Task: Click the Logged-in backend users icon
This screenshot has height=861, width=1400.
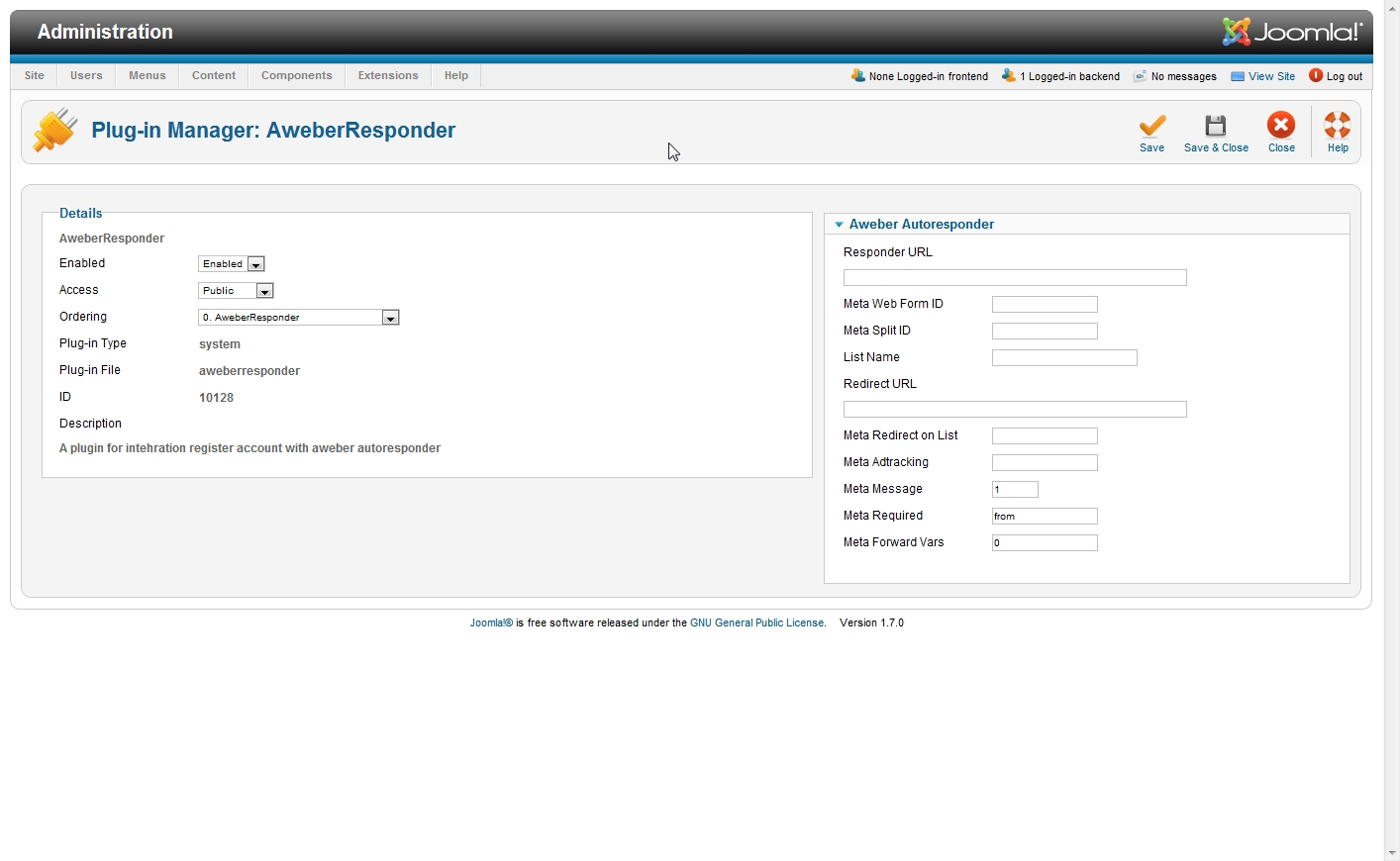Action: pos(1009,75)
